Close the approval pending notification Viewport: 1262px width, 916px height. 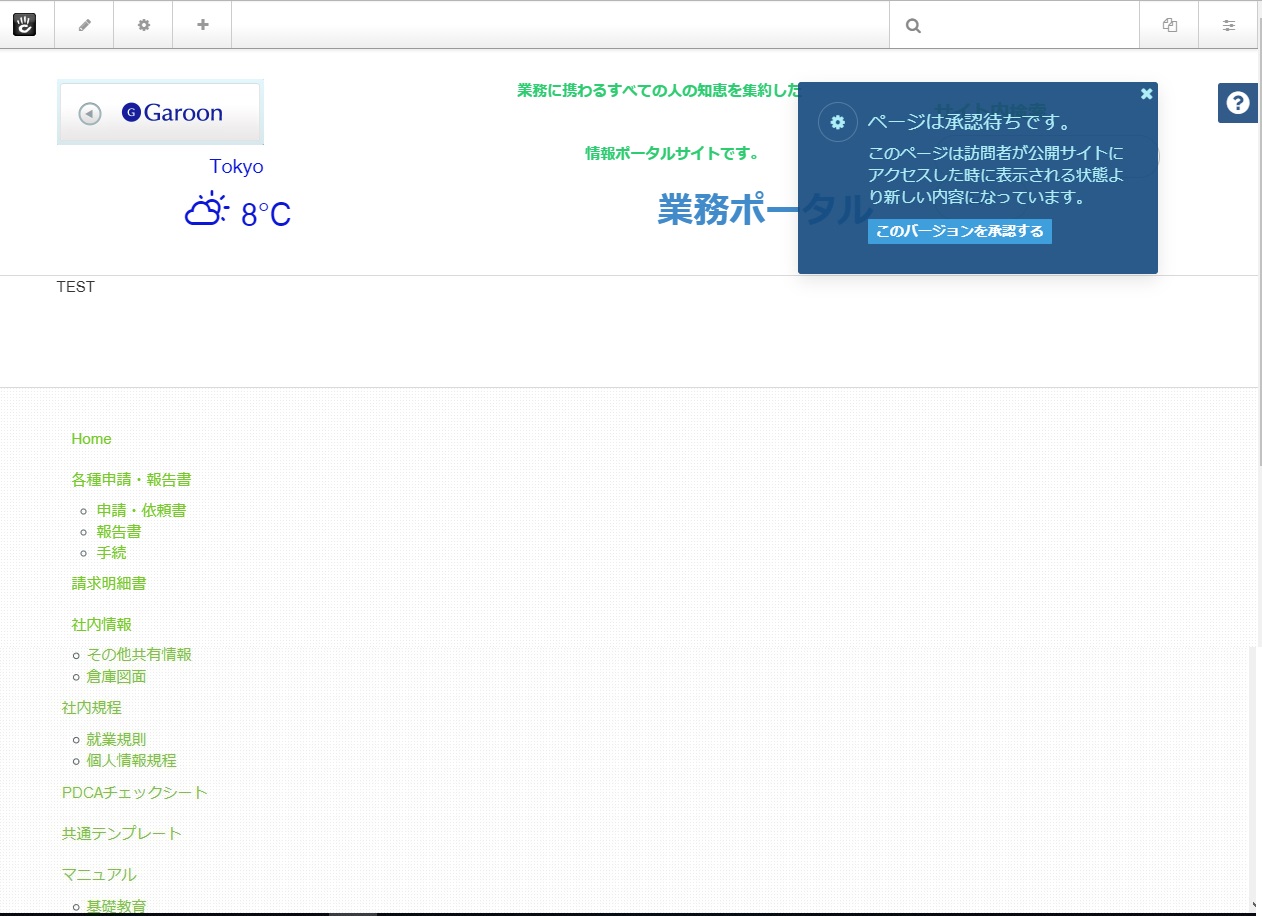point(1147,94)
